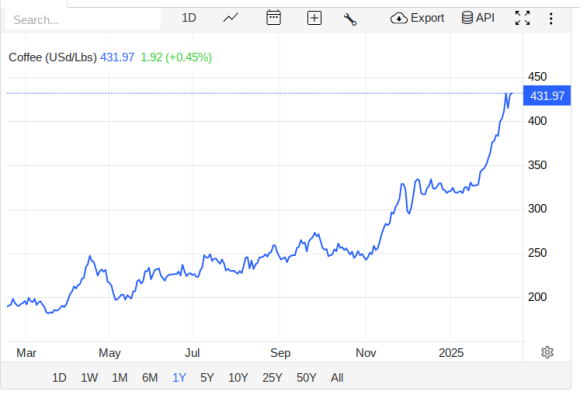The height and width of the screenshot is (398, 580).
Task: Select the 1W time range
Action: click(90, 378)
